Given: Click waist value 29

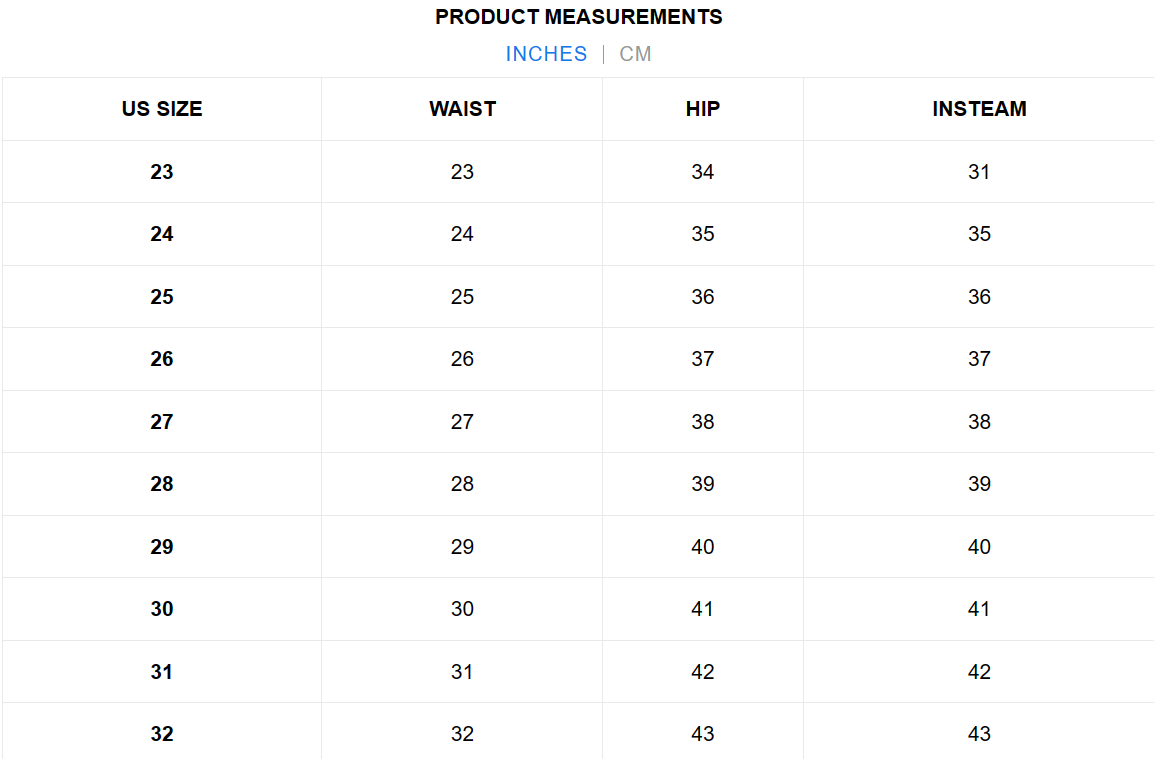Looking at the screenshot, I should (x=462, y=547).
